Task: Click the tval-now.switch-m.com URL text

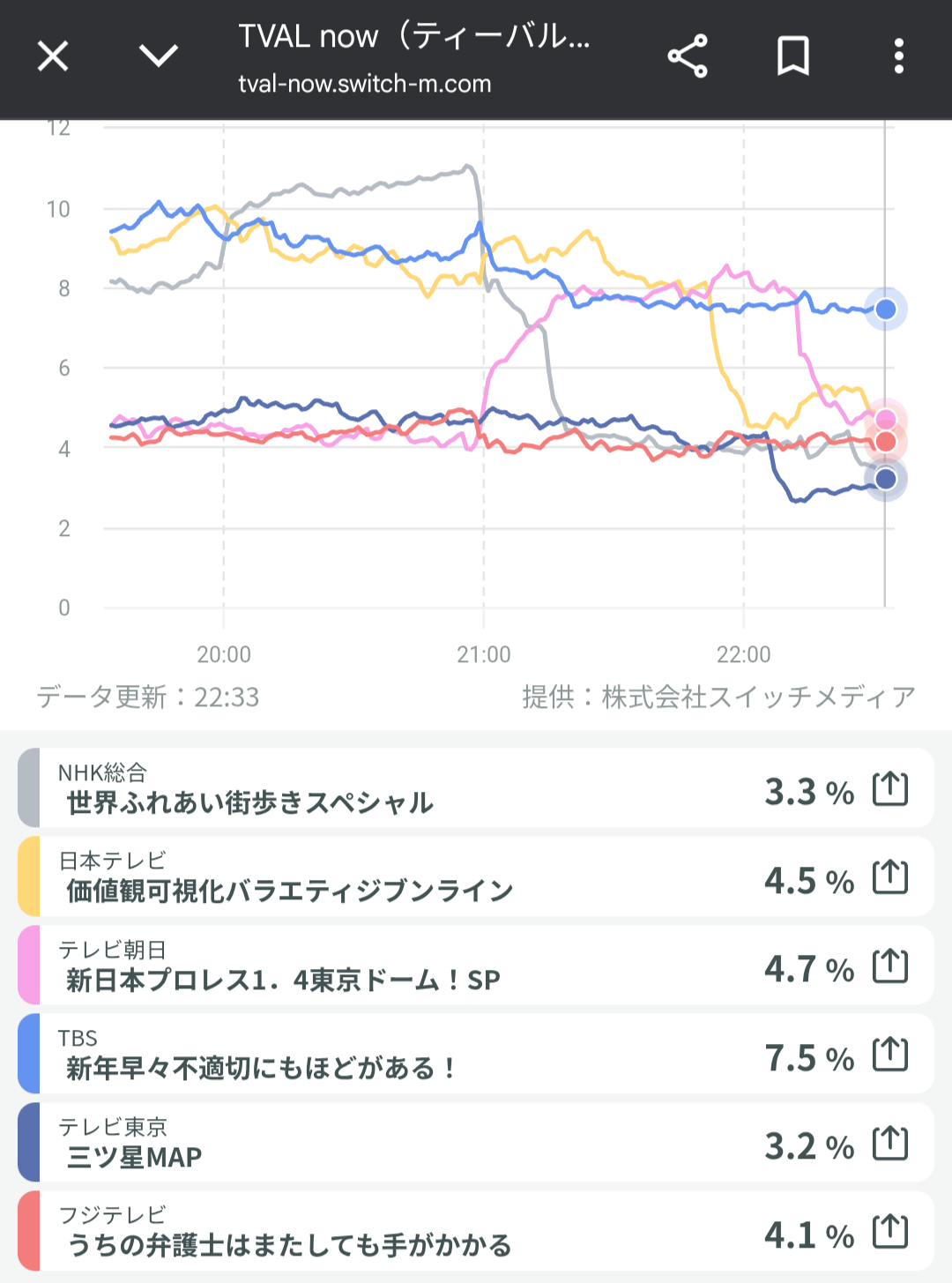Action: (364, 85)
